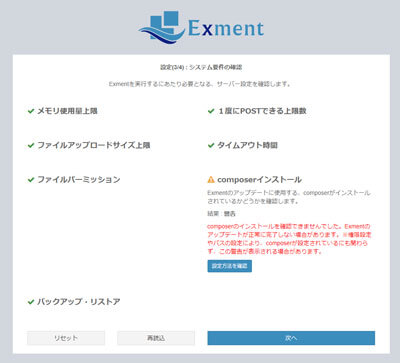Click the 再読込 button
400x363 pixels.
[156, 338]
